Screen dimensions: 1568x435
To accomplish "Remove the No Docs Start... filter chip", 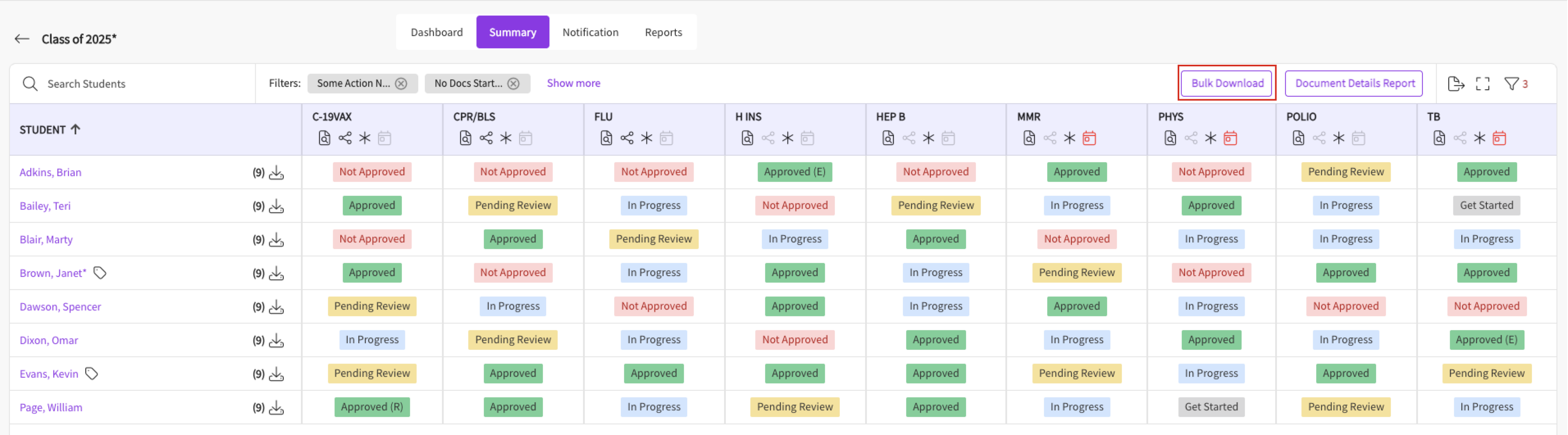I will coord(514,83).
